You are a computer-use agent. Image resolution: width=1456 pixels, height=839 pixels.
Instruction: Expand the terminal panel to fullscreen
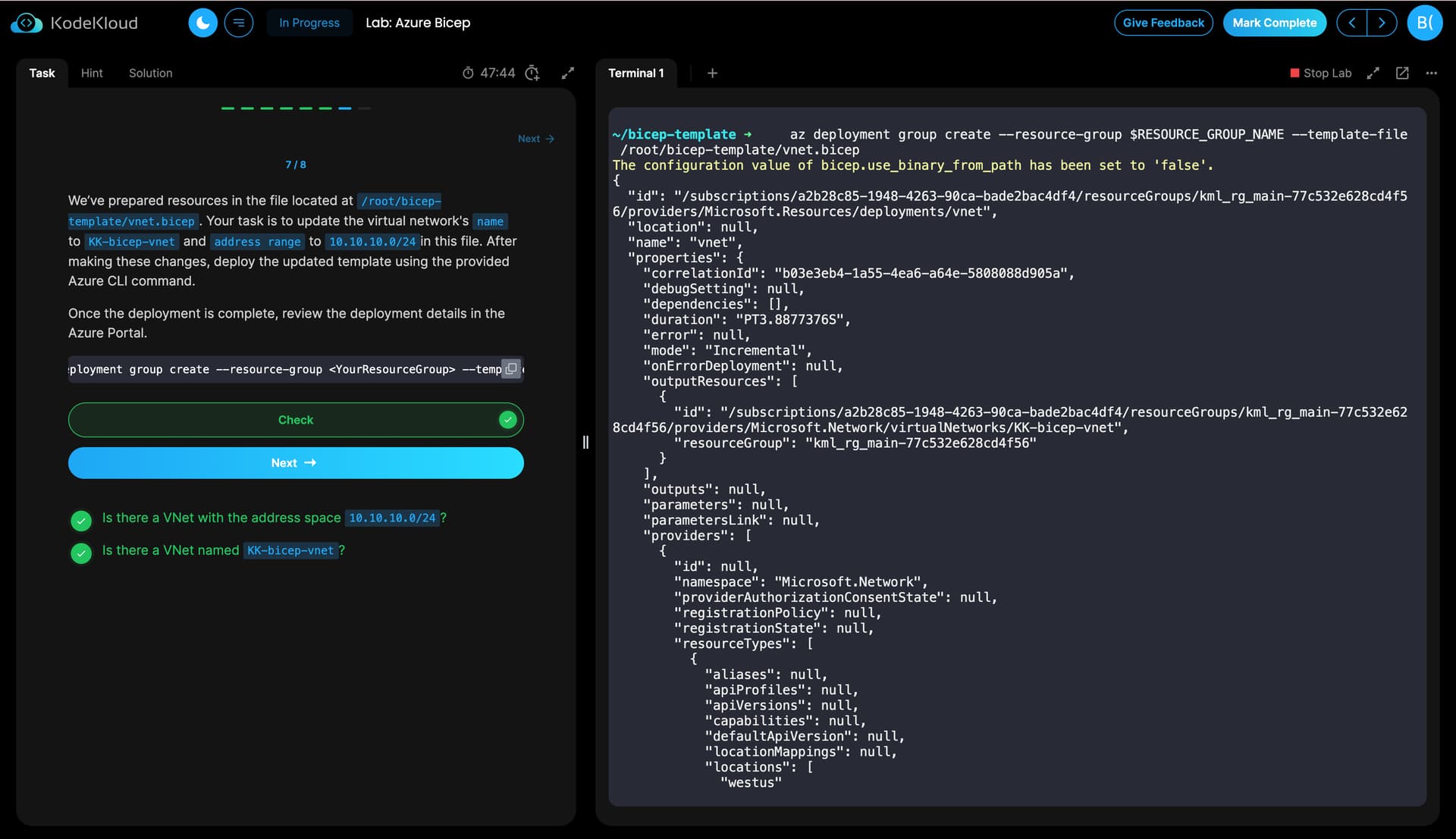(x=1373, y=73)
